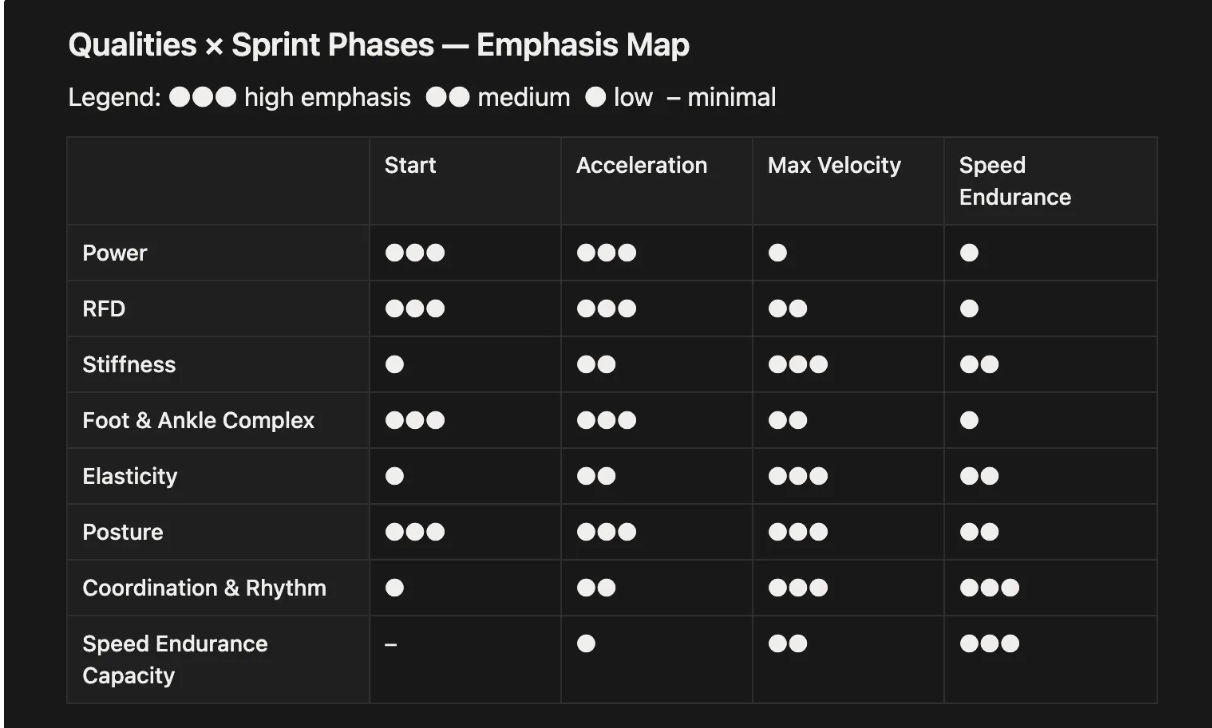Click the high emphasis dots in the legend
This screenshot has width=1212, height=728.
coord(202,98)
